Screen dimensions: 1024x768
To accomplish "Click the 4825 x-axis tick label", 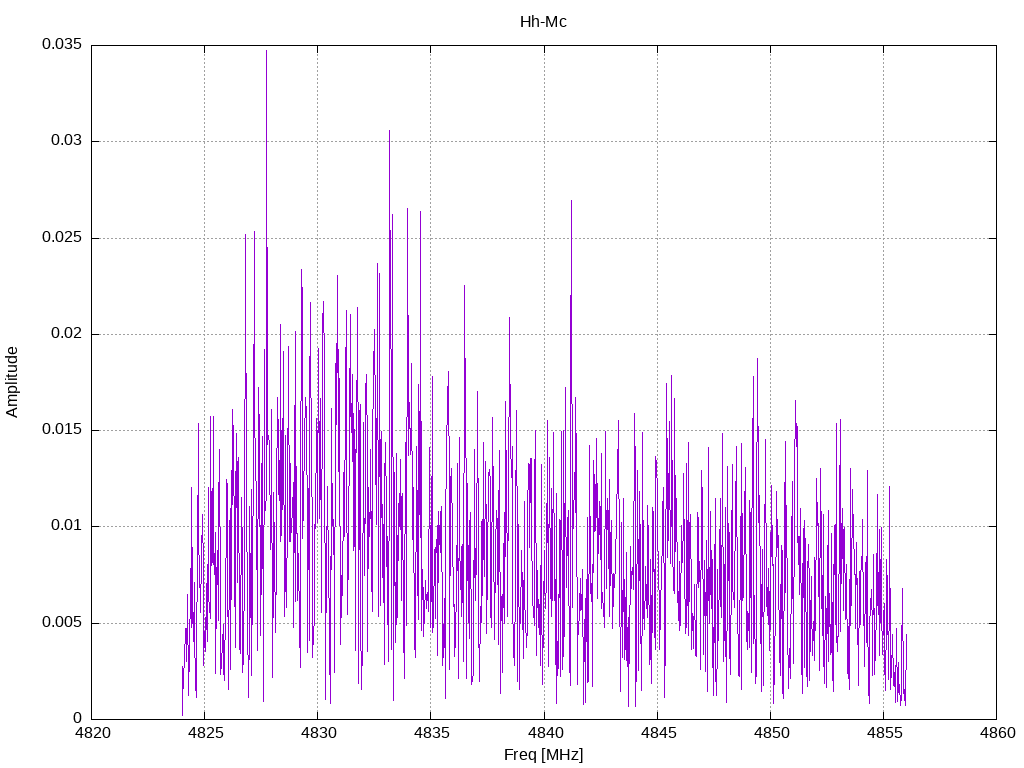I will tap(205, 733).
